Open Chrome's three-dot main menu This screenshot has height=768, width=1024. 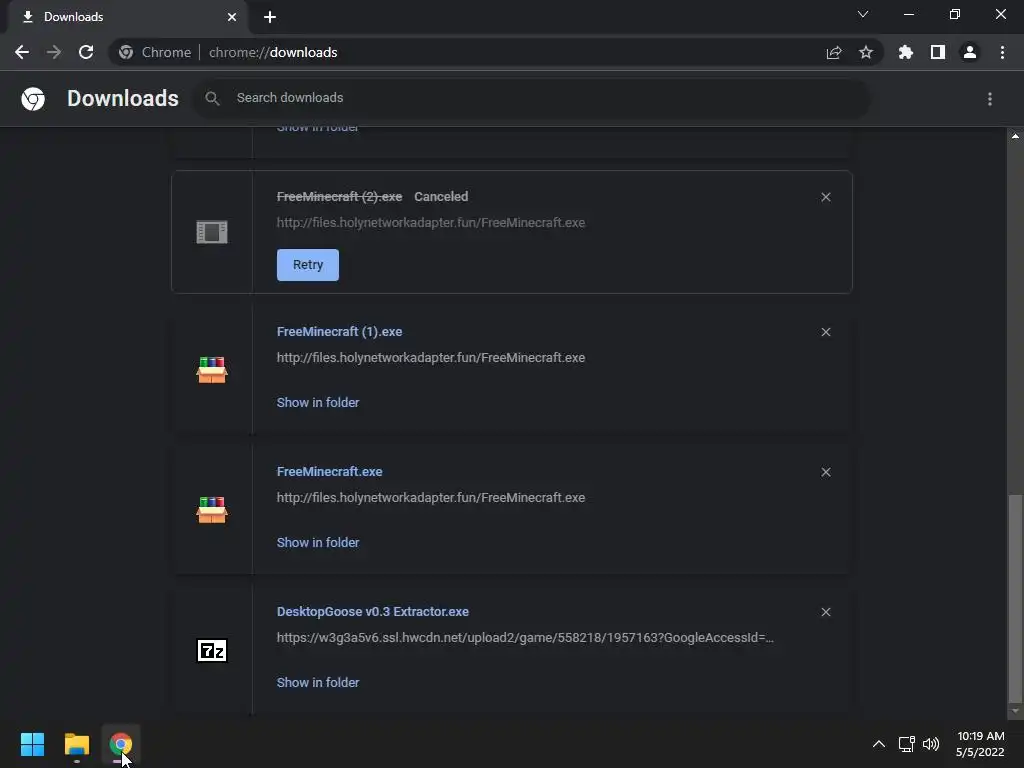[x=1002, y=52]
